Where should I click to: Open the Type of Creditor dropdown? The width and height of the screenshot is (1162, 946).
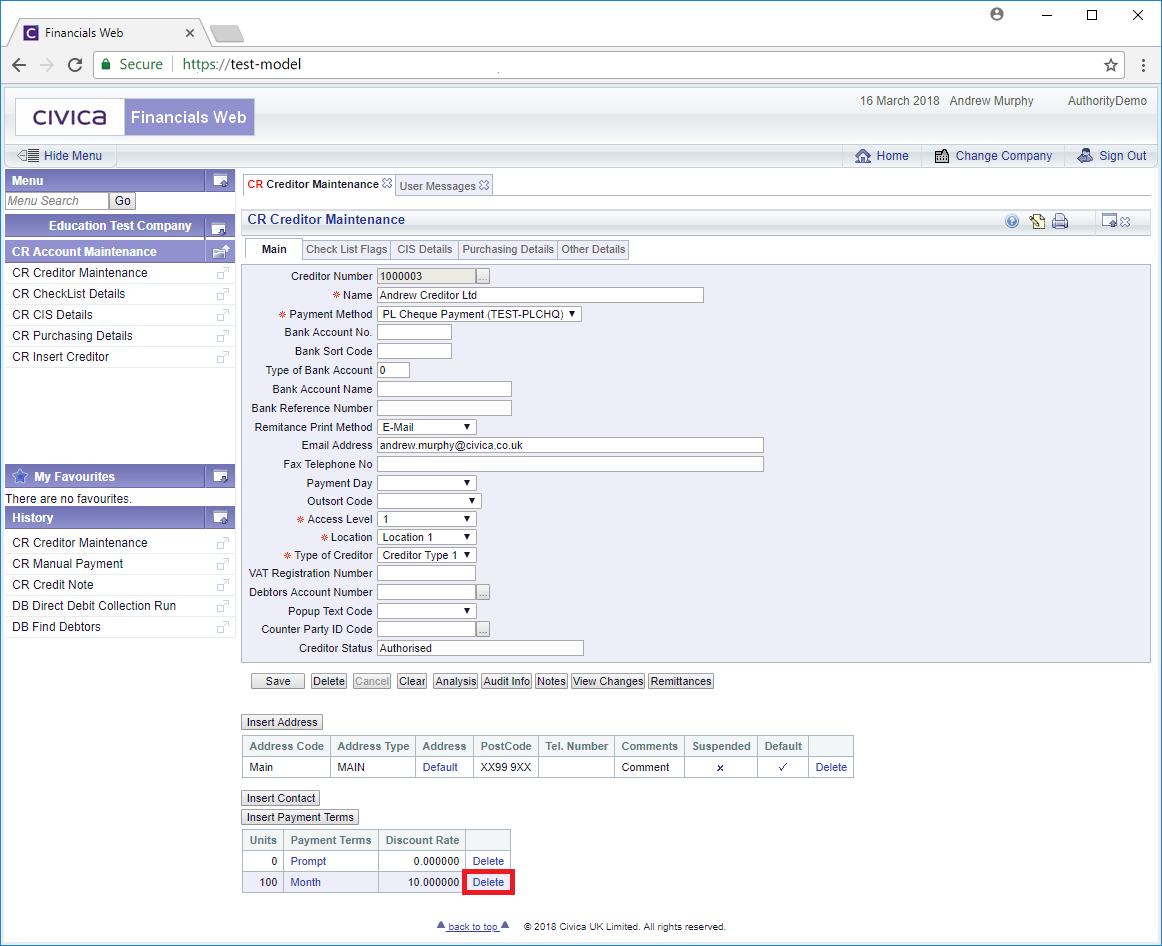pos(426,555)
